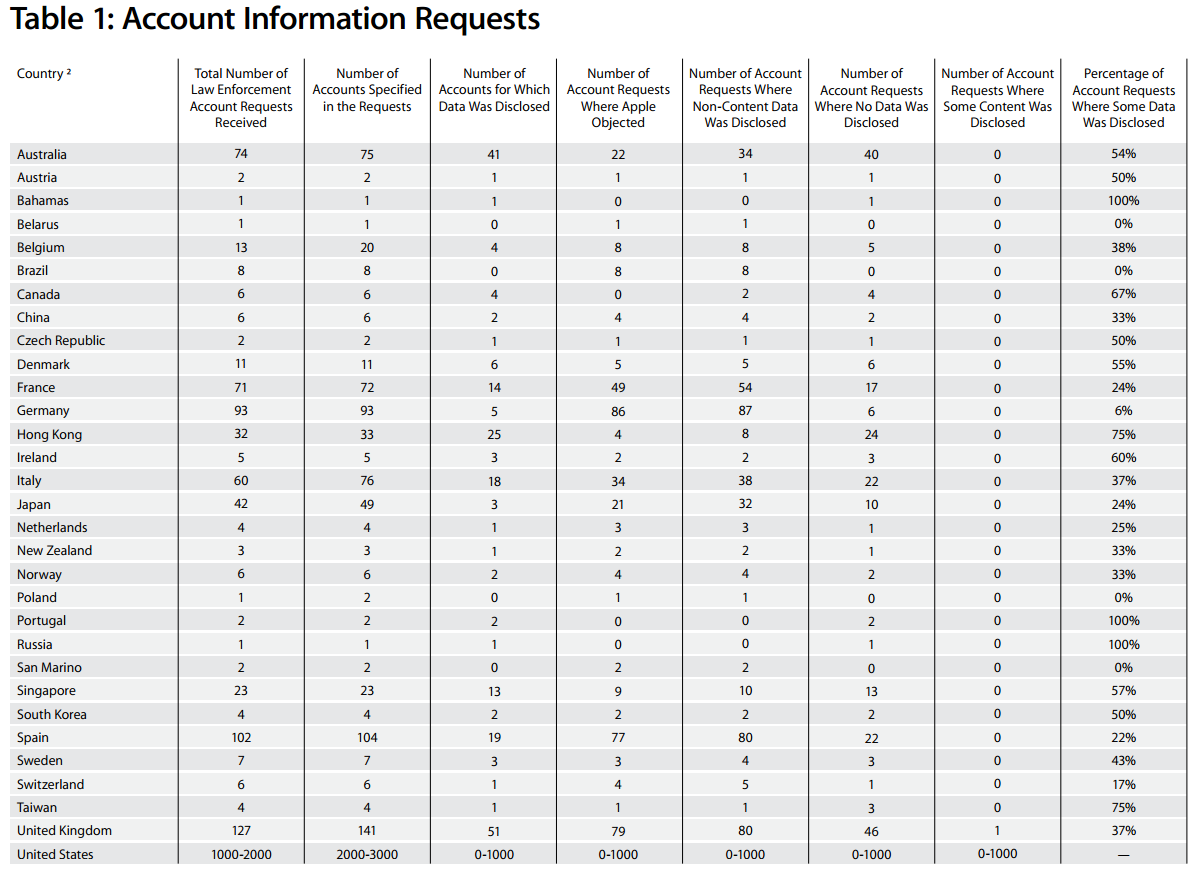
Task: Select the 'New Zealand' row label
Action: coord(54,550)
